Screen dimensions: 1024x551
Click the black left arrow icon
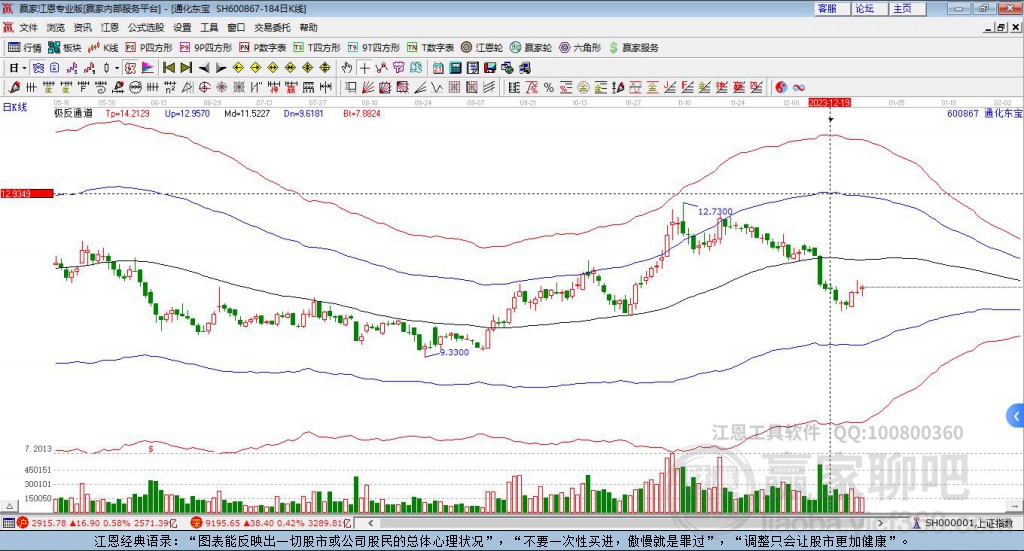pos(204,68)
